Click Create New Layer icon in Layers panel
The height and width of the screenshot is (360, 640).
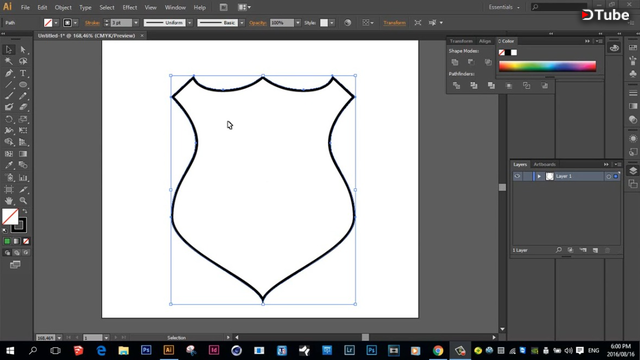(x=595, y=250)
